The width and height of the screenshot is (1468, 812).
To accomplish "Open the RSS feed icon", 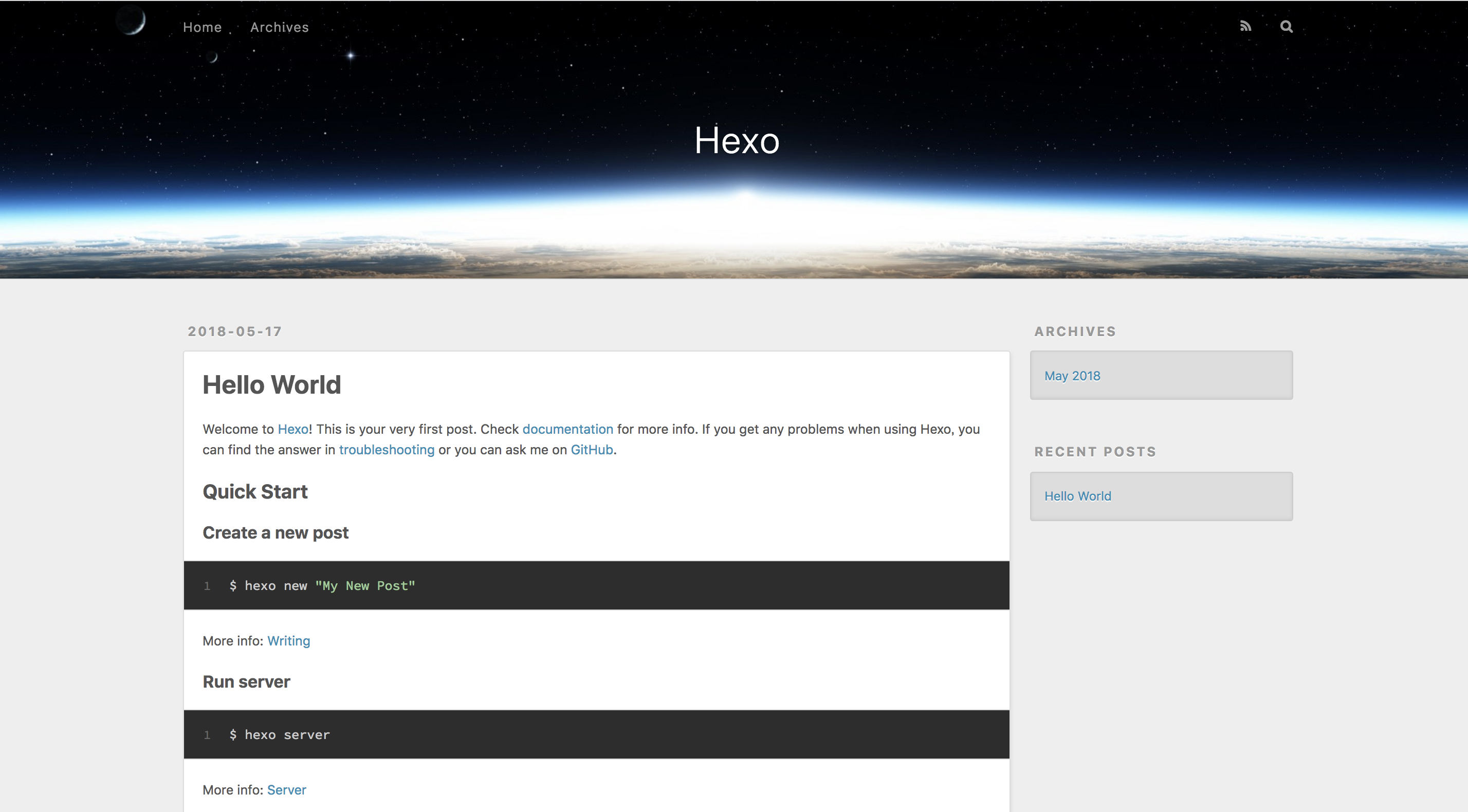I will pyautogui.click(x=1246, y=26).
